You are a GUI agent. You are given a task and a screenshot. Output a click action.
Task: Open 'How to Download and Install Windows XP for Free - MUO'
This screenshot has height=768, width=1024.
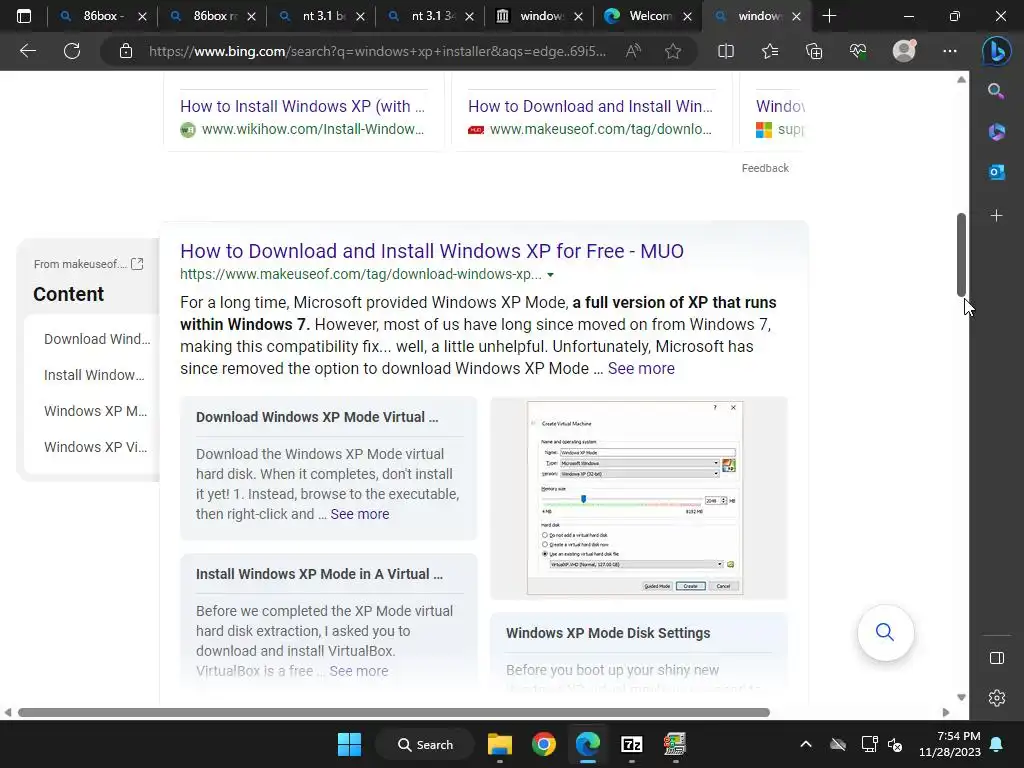click(x=432, y=251)
